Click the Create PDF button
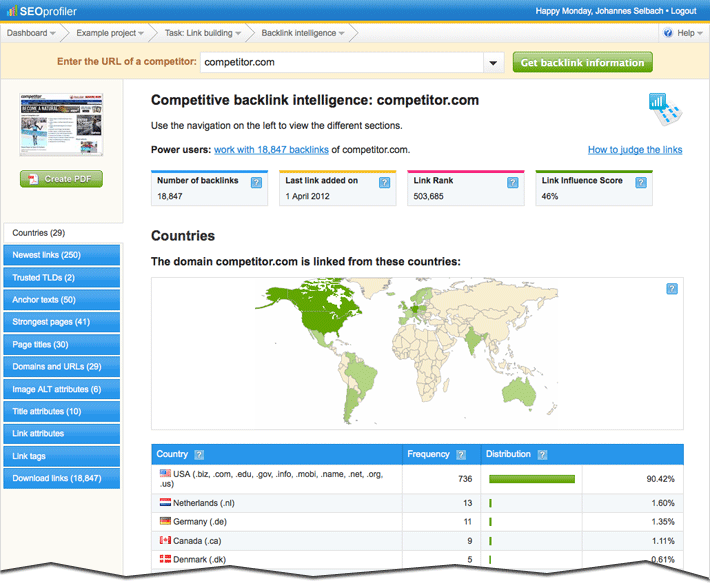Screen dimensions: 710x583 pyautogui.click(x=62, y=179)
